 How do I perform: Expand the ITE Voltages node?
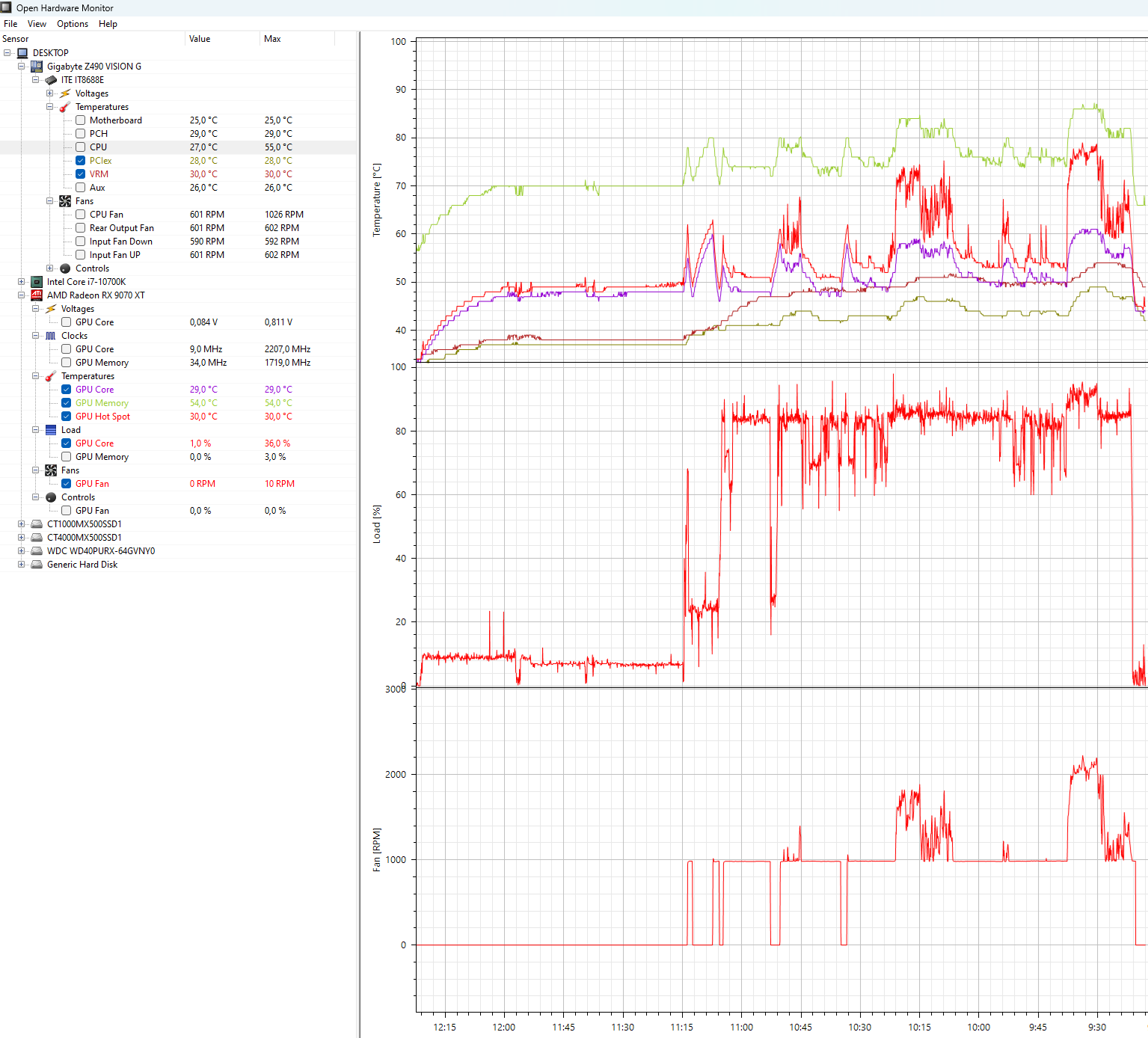point(49,93)
